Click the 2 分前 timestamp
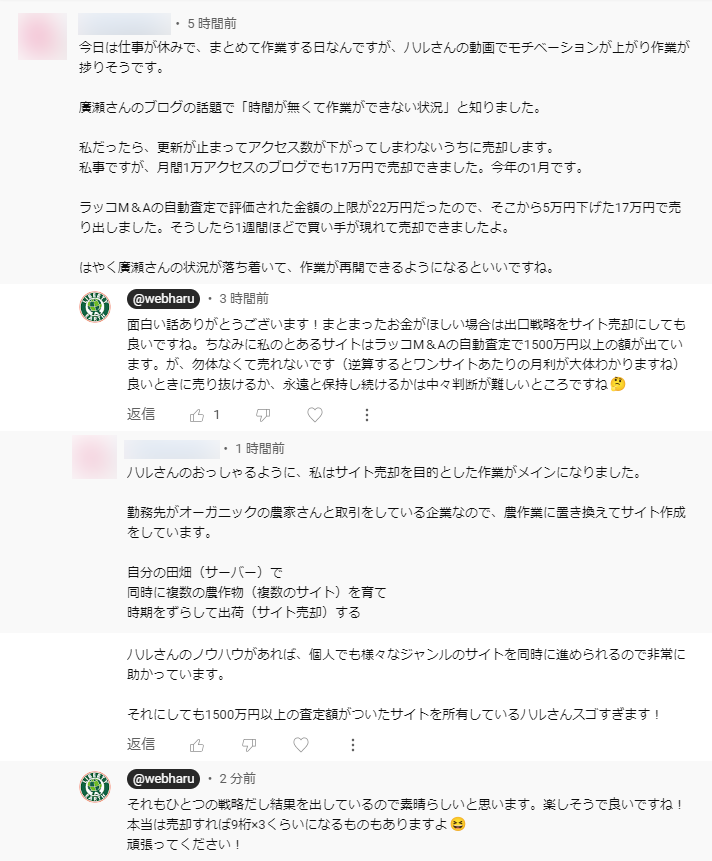The height and width of the screenshot is (861, 712). pos(238,779)
